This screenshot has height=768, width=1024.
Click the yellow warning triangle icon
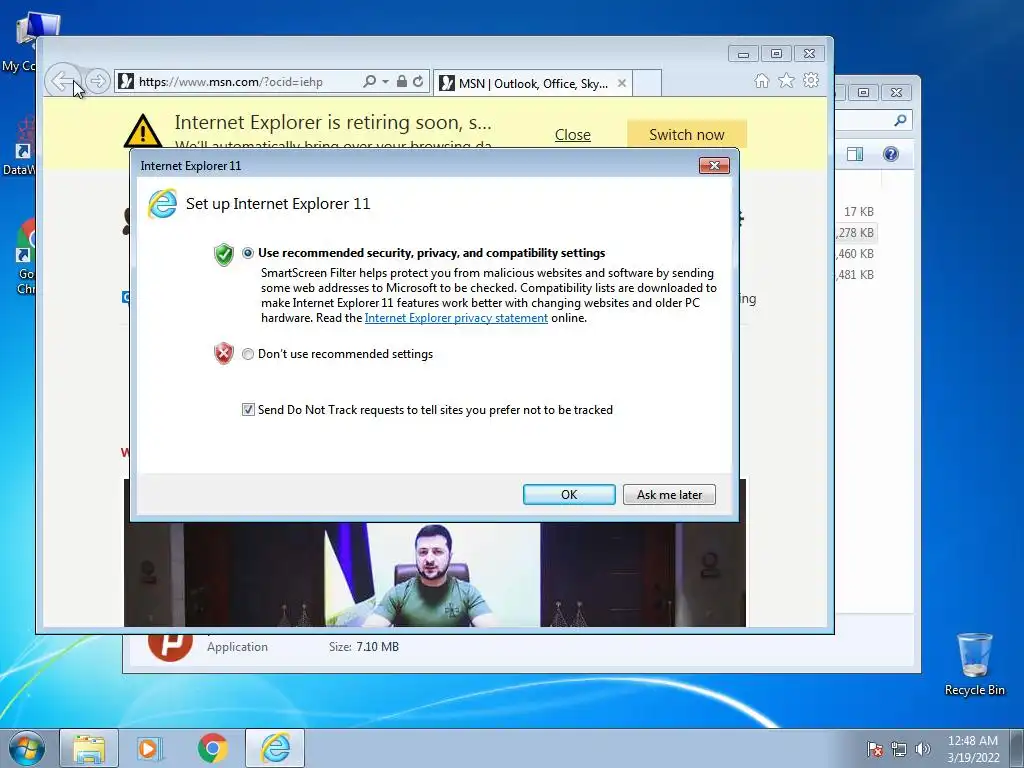tap(142, 130)
